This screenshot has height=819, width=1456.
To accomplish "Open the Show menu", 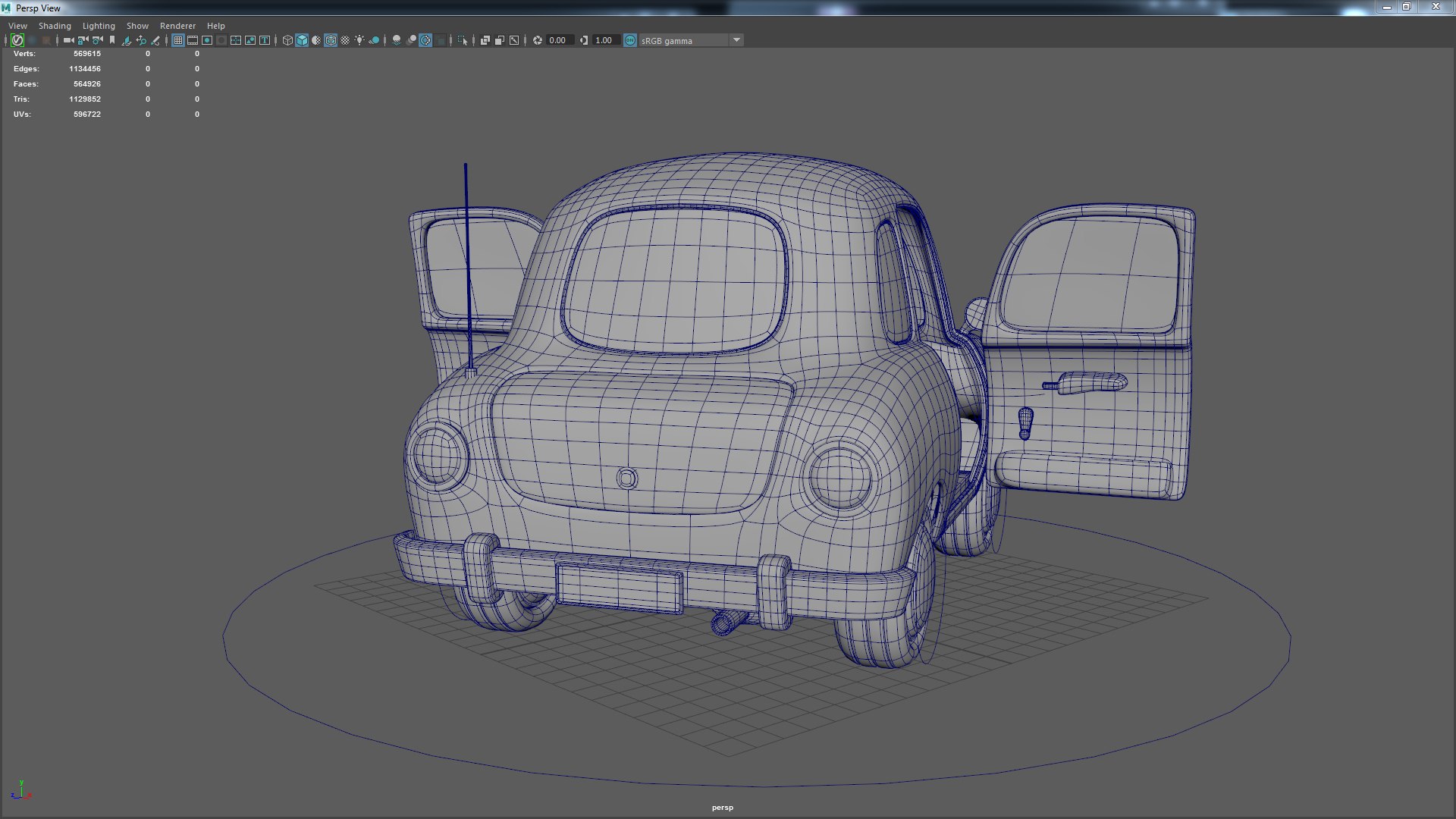I will click(137, 26).
